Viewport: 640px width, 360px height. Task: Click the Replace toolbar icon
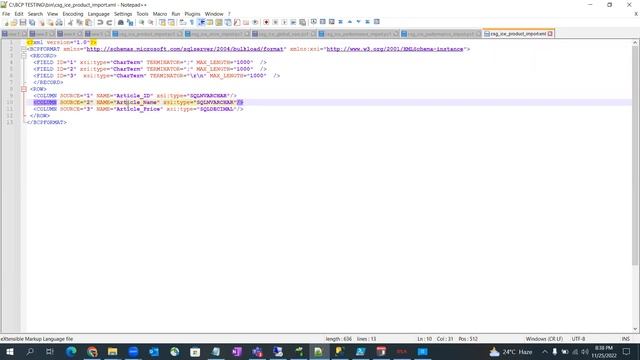pyautogui.click(x=130, y=22)
